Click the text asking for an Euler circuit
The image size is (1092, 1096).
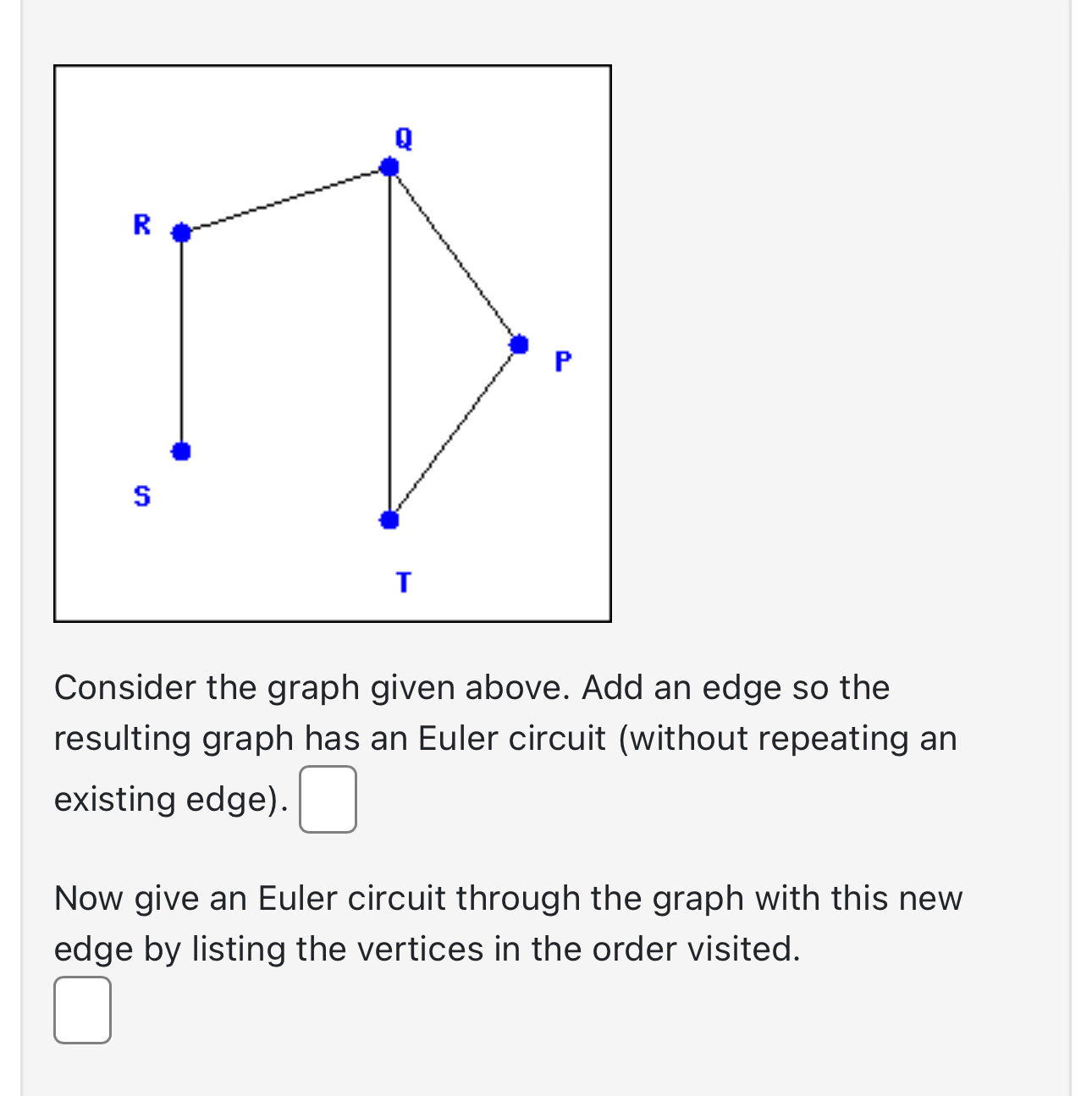click(x=508, y=923)
